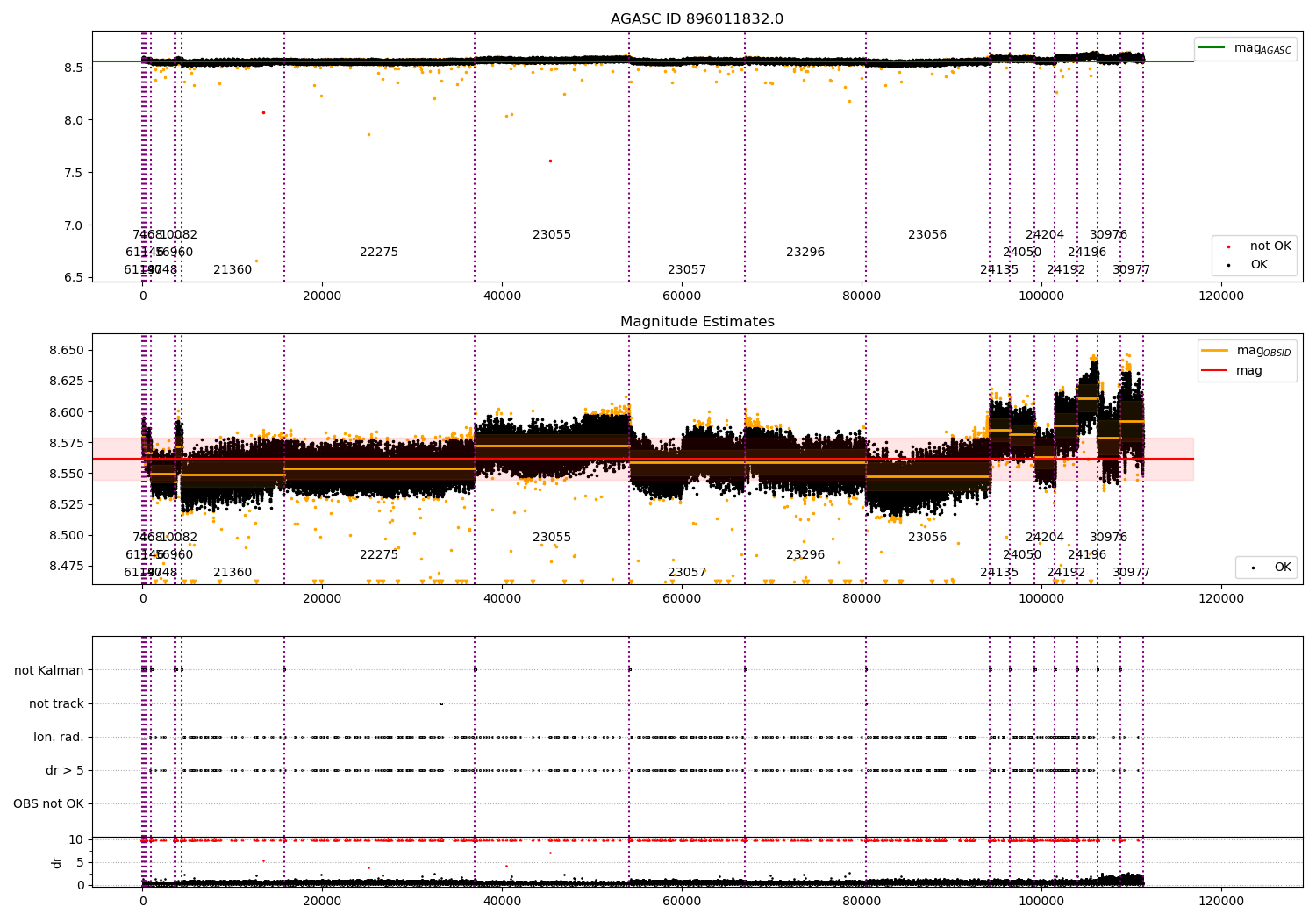Image resolution: width=1316 pixels, height=921 pixels.
Task: Click obsid label 22275 in Magnitude Estimates plot
Action: coord(379,555)
